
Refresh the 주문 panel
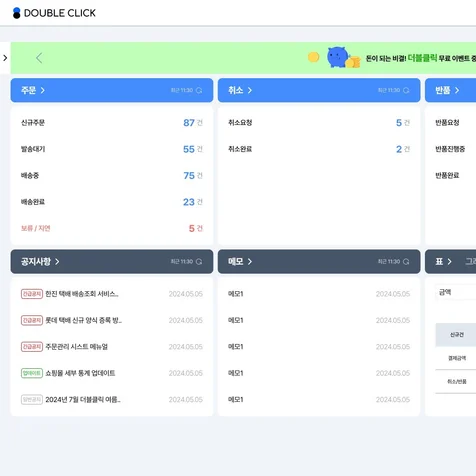click(x=199, y=90)
